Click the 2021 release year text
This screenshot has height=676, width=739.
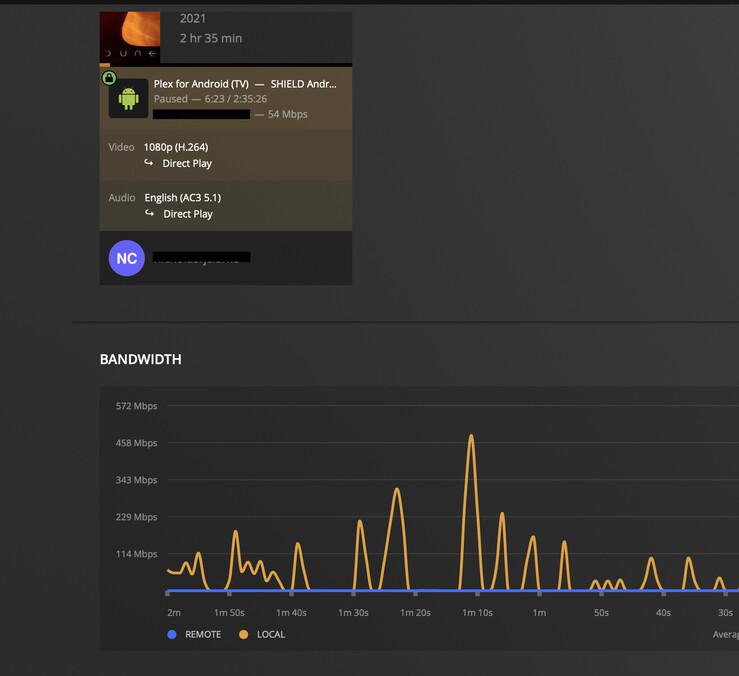[193, 18]
